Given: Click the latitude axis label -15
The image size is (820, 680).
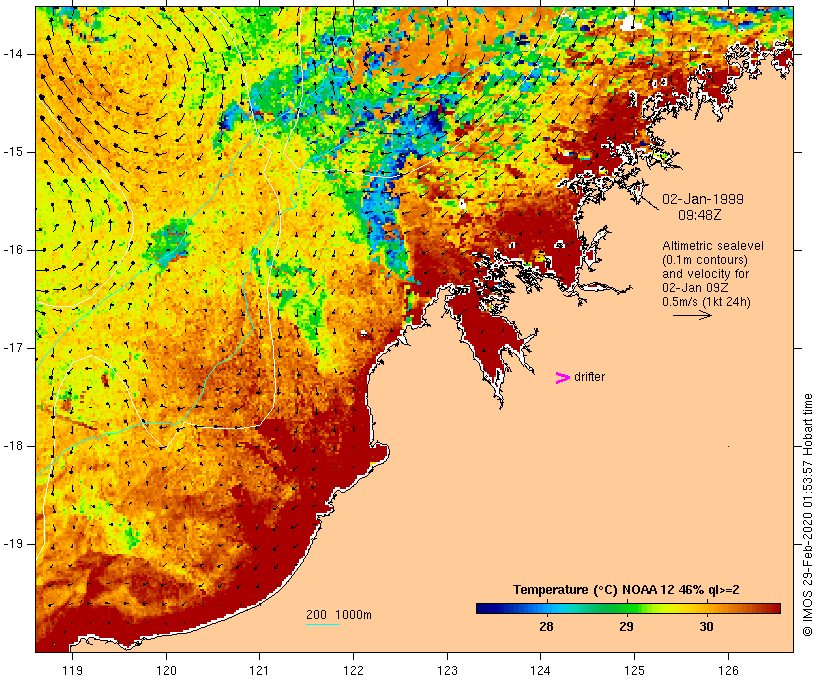Looking at the screenshot, I should [13, 152].
